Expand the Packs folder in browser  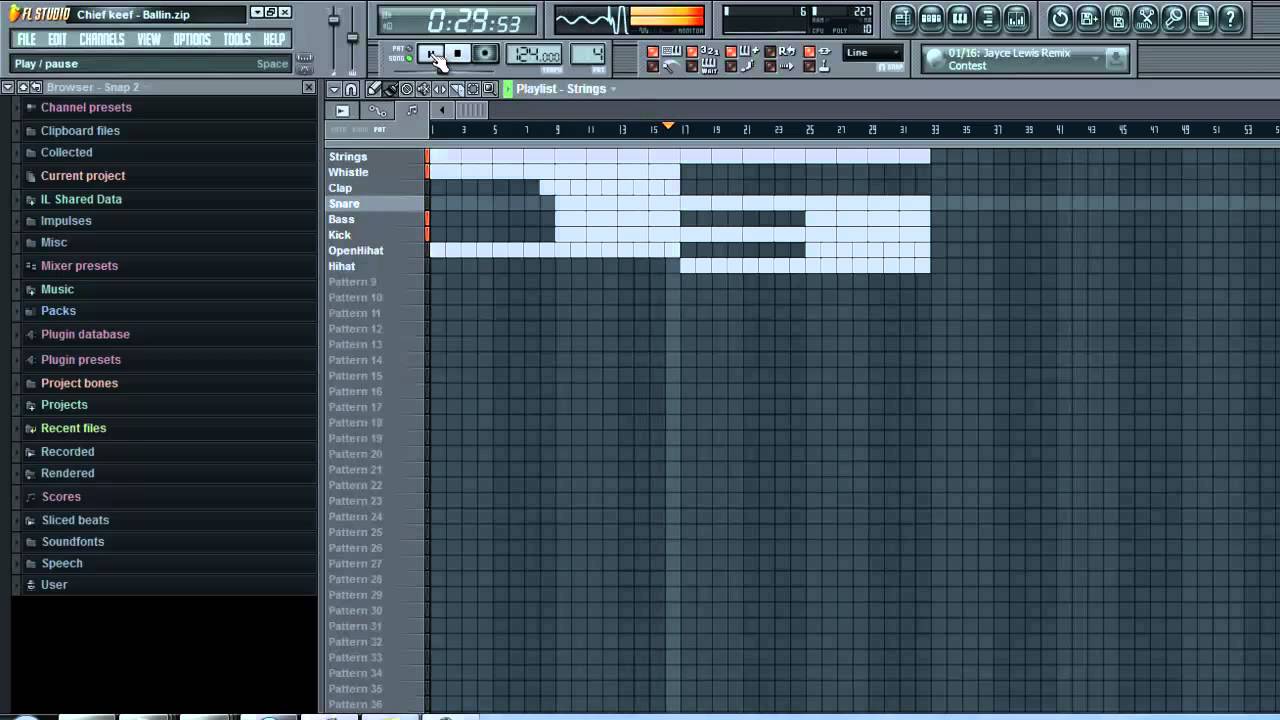[x=58, y=311]
